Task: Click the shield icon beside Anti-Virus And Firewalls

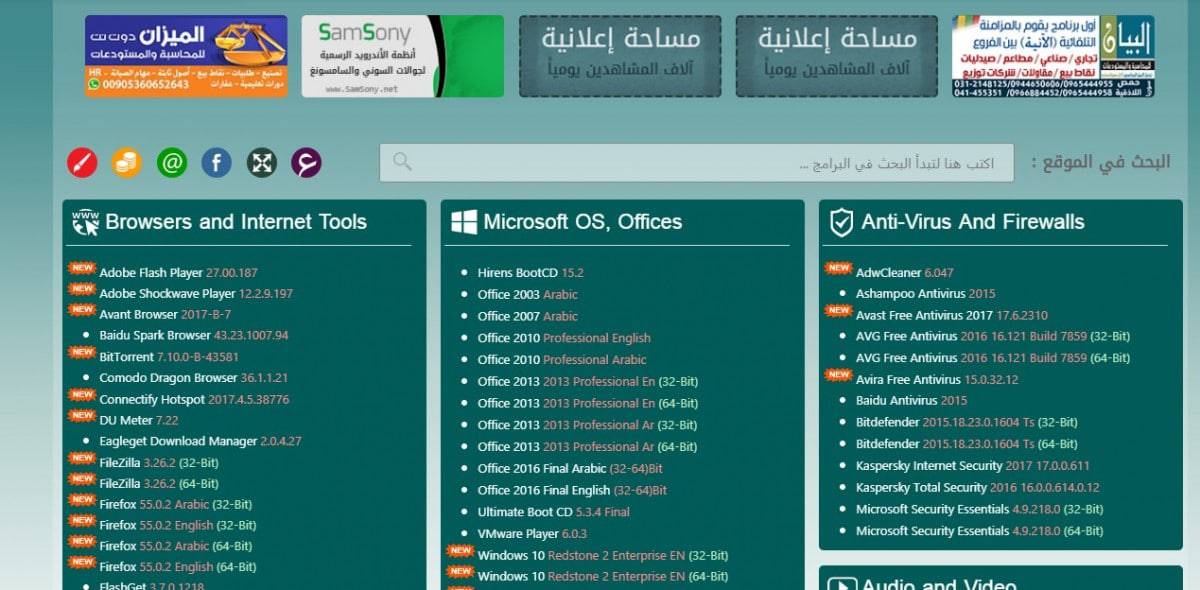Action: (841, 222)
